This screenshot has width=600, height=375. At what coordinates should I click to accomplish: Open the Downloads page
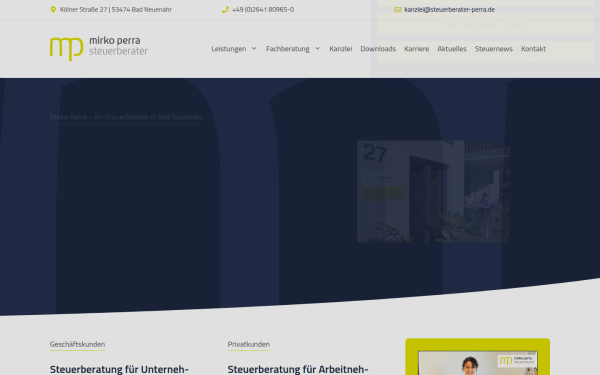point(378,49)
